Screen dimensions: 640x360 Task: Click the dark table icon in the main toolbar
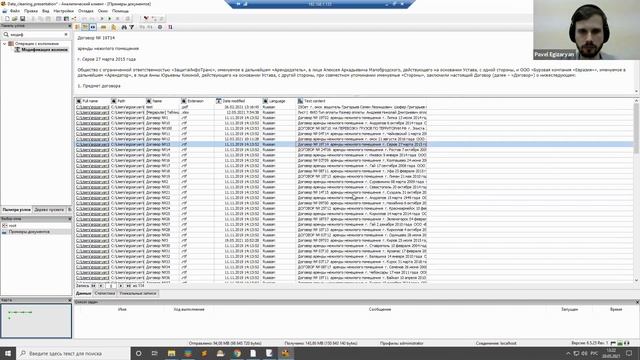(66, 19)
